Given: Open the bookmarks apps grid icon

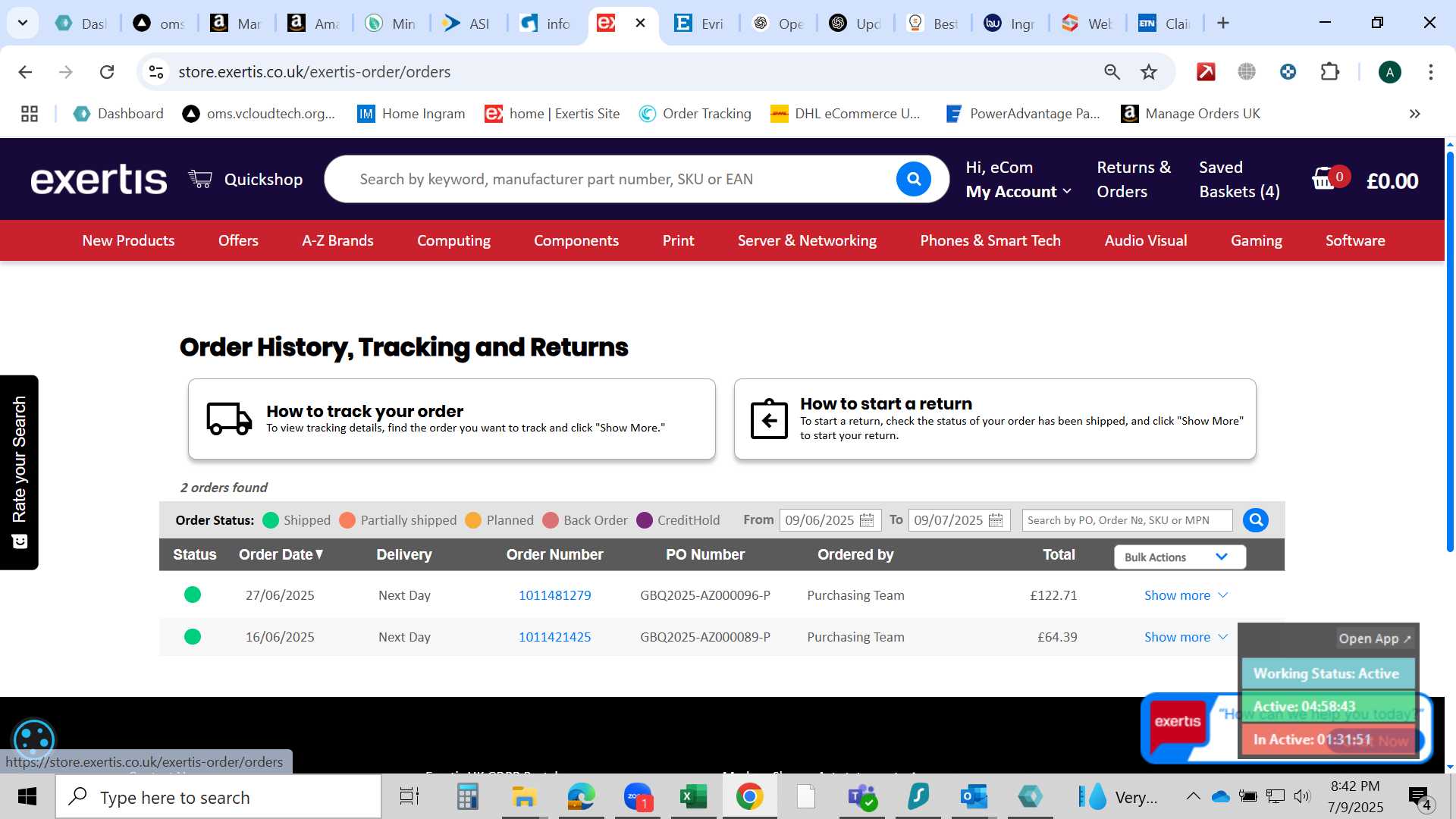Looking at the screenshot, I should (30, 114).
